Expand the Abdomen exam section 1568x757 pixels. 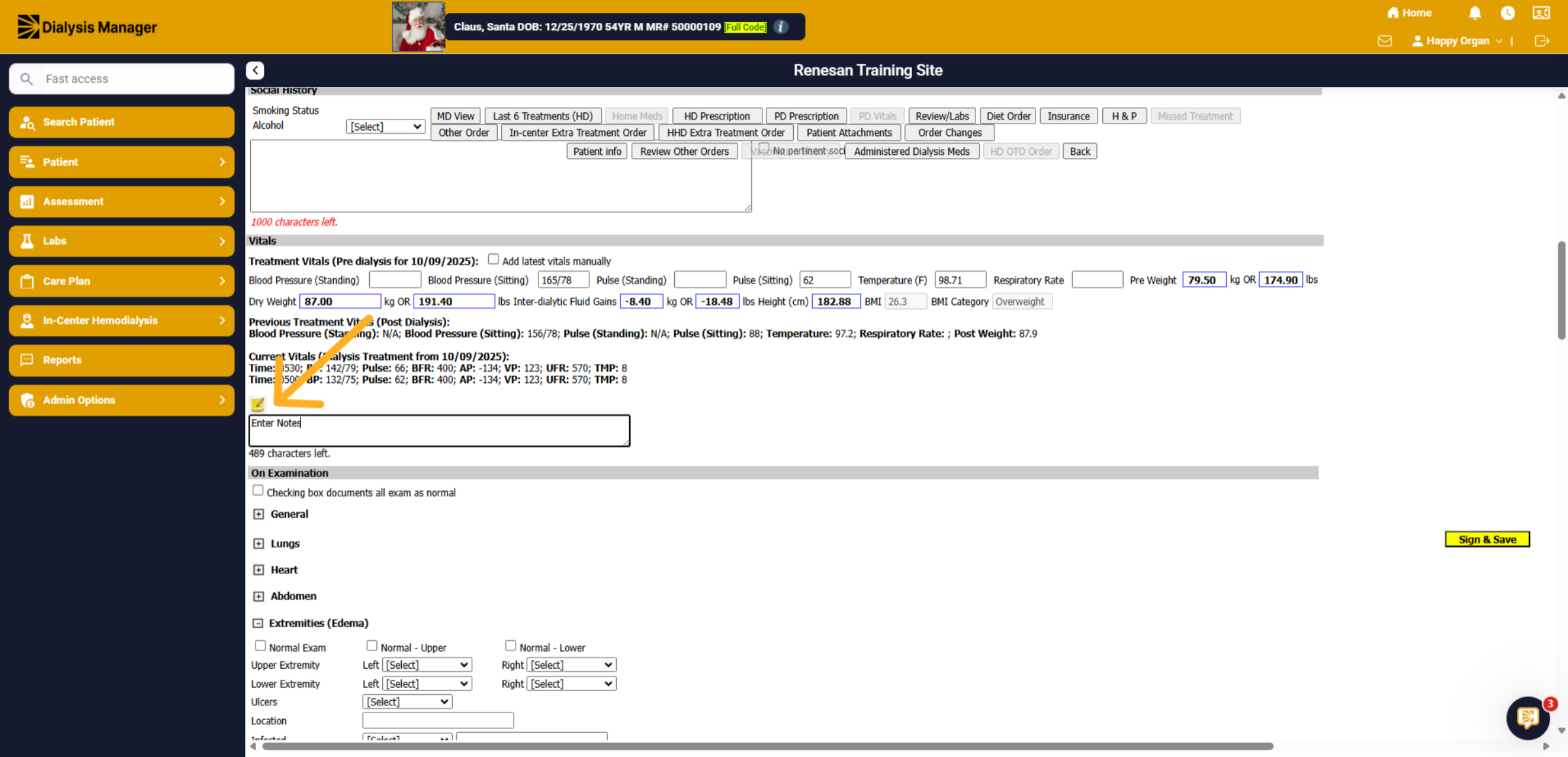259,596
